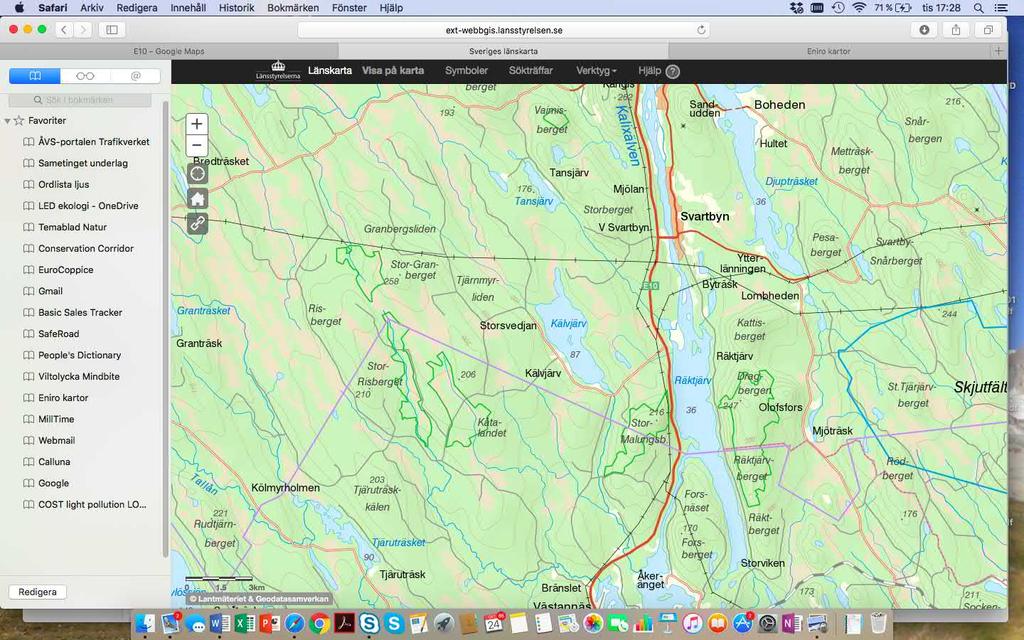The height and width of the screenshot is (640, 1024).
Task: Show the Safari downloads list
Action: point(924,30)
